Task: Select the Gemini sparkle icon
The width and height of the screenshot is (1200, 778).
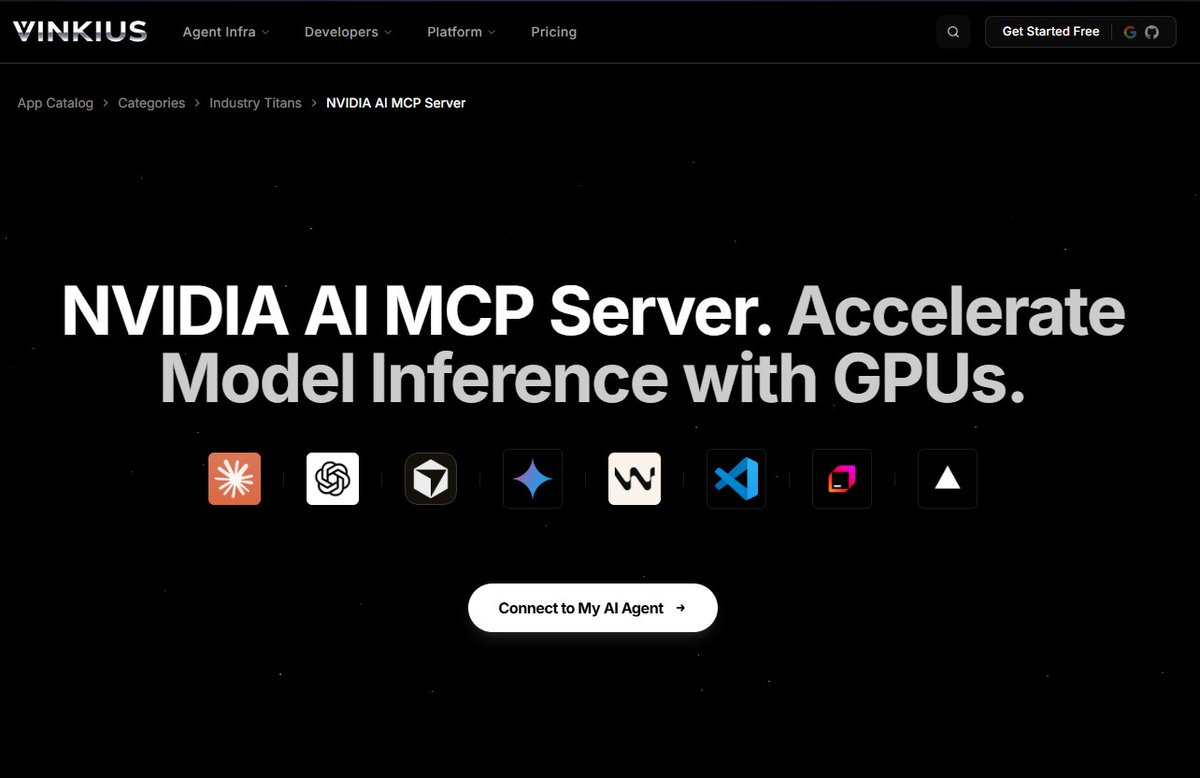Action: (x=533, y=479)
